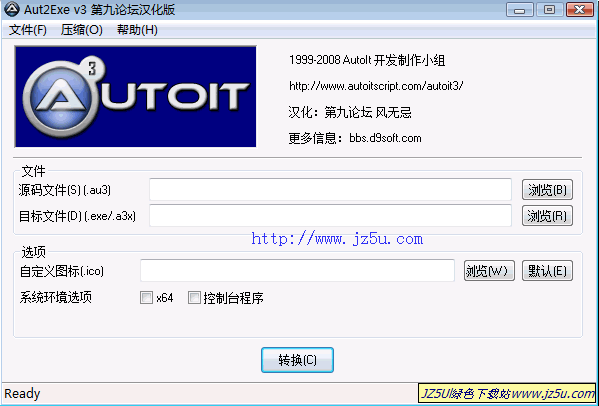
Task: Browse for custom icon with 浏览(W)
Action: point(489,271)
